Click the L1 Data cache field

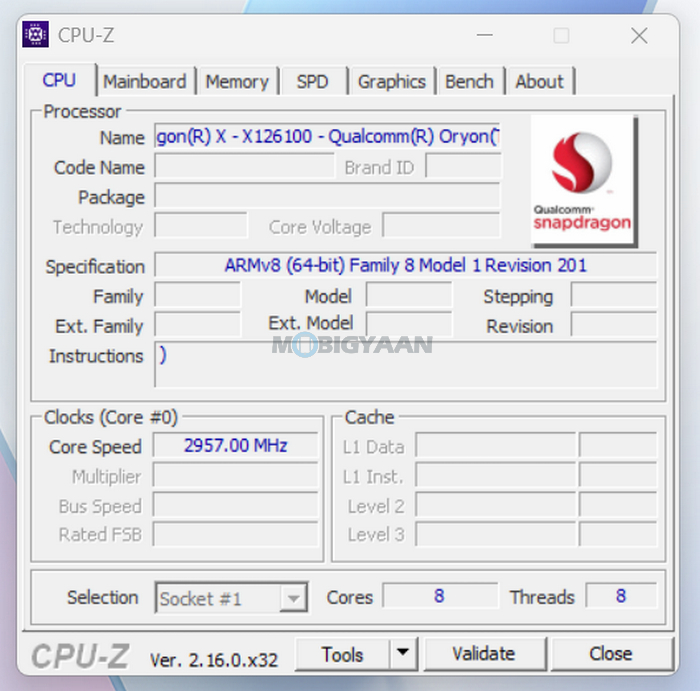(496, 445)
